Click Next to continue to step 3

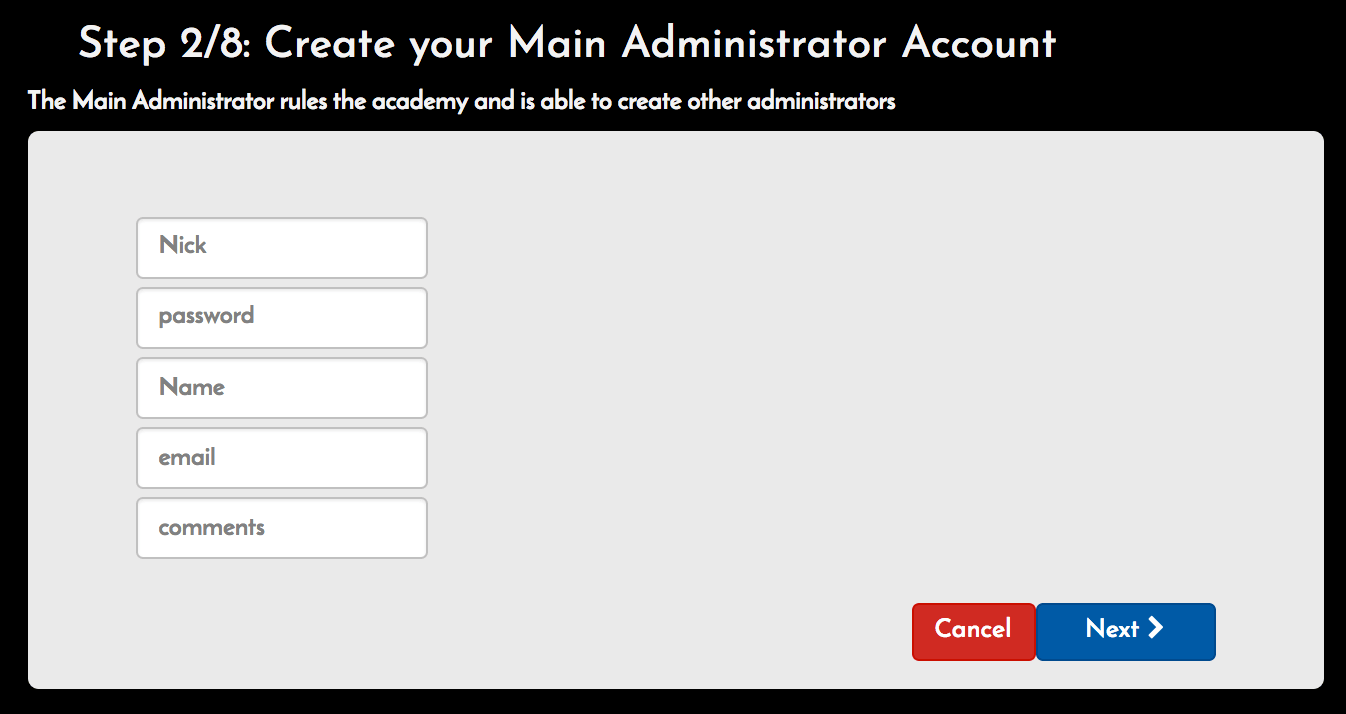pos(1125,631)
